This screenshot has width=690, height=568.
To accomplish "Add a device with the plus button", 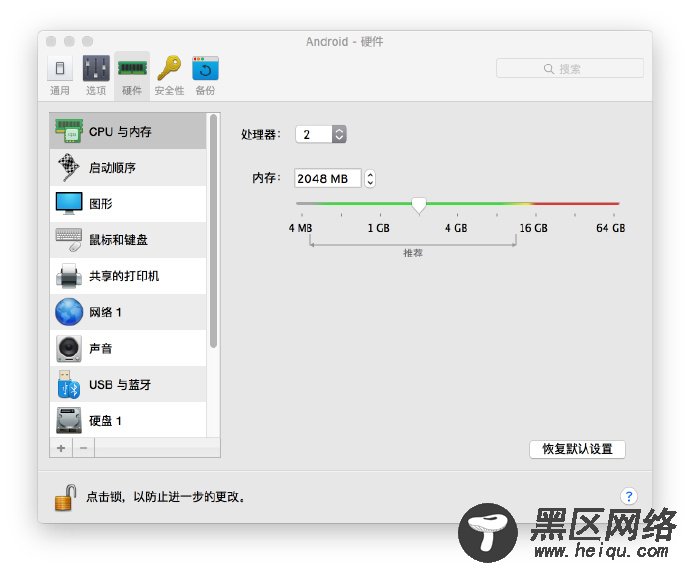I will tap(61, 448).
